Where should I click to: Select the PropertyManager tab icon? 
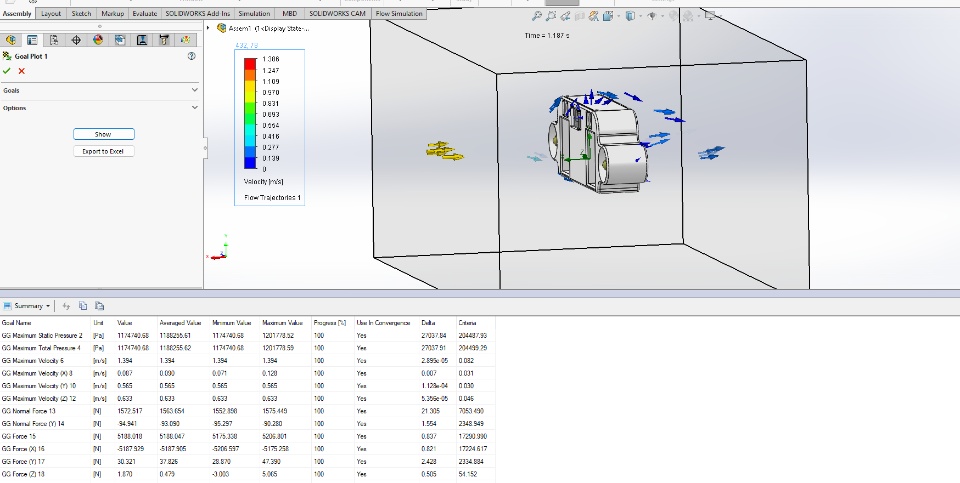pos(32,40)
